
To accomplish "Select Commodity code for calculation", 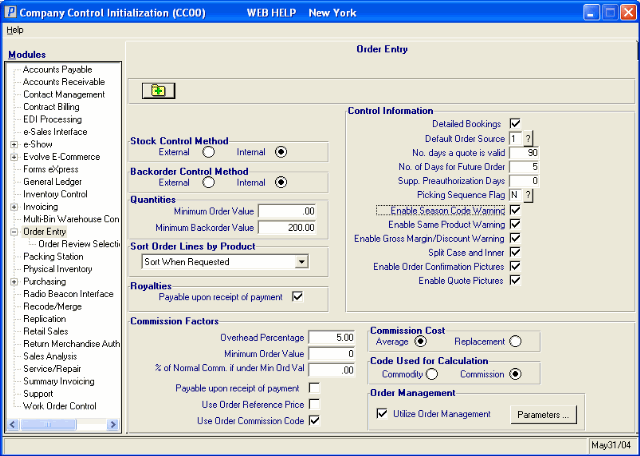I will pos(431,374).
